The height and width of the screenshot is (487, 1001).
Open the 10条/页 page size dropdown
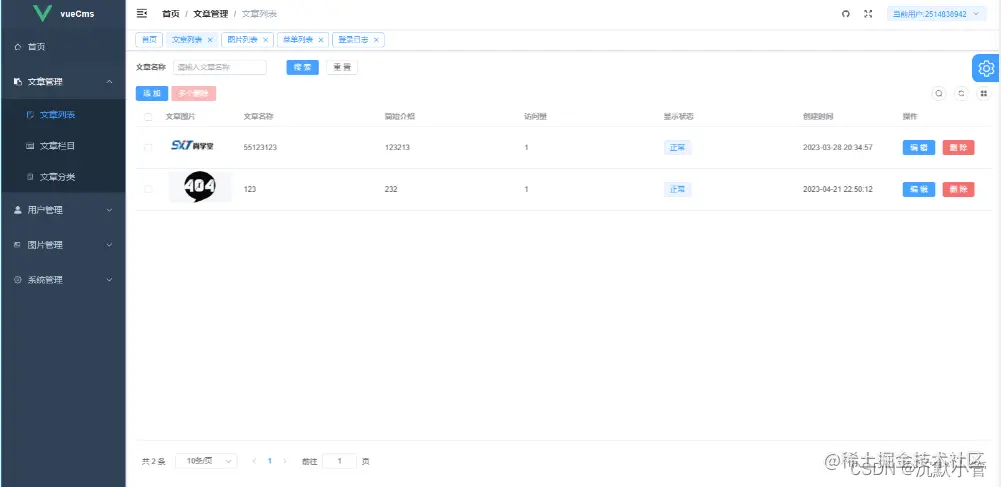point(206,461)
